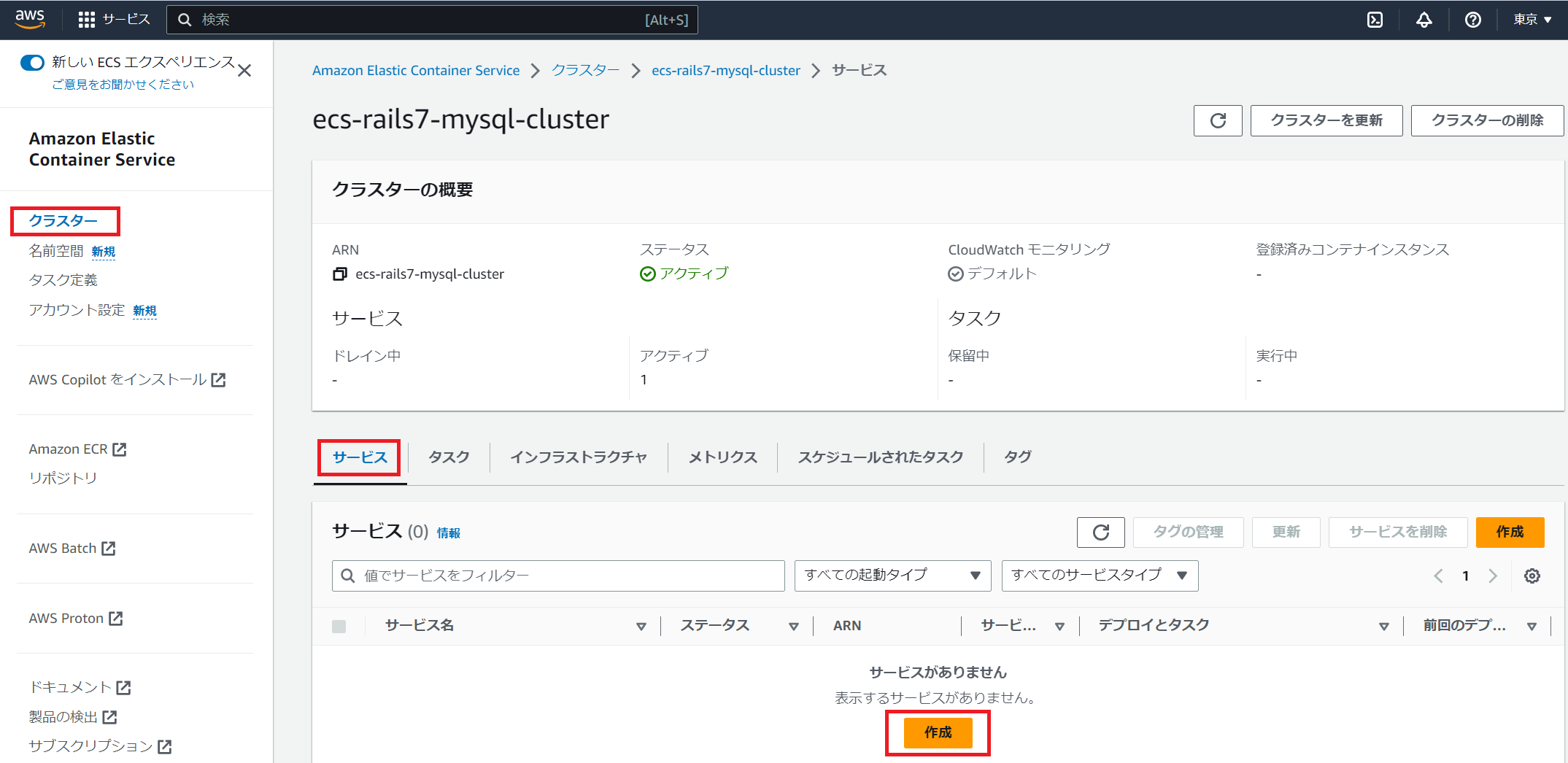
Task: Open the すべての起動タイプ dropdown
Action: pos(892,576)
